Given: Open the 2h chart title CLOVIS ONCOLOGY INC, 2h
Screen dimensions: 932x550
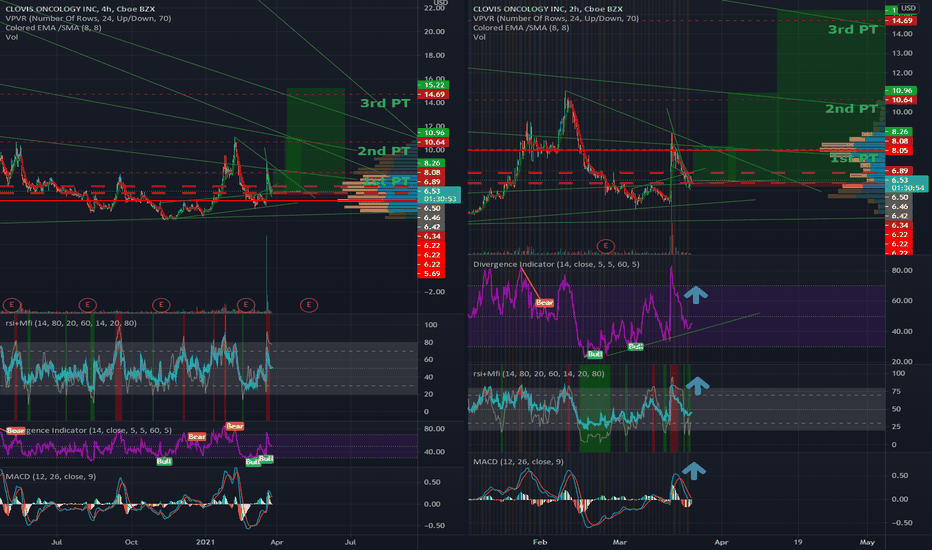Looking at the screenshot, I should tap(548, 9).
